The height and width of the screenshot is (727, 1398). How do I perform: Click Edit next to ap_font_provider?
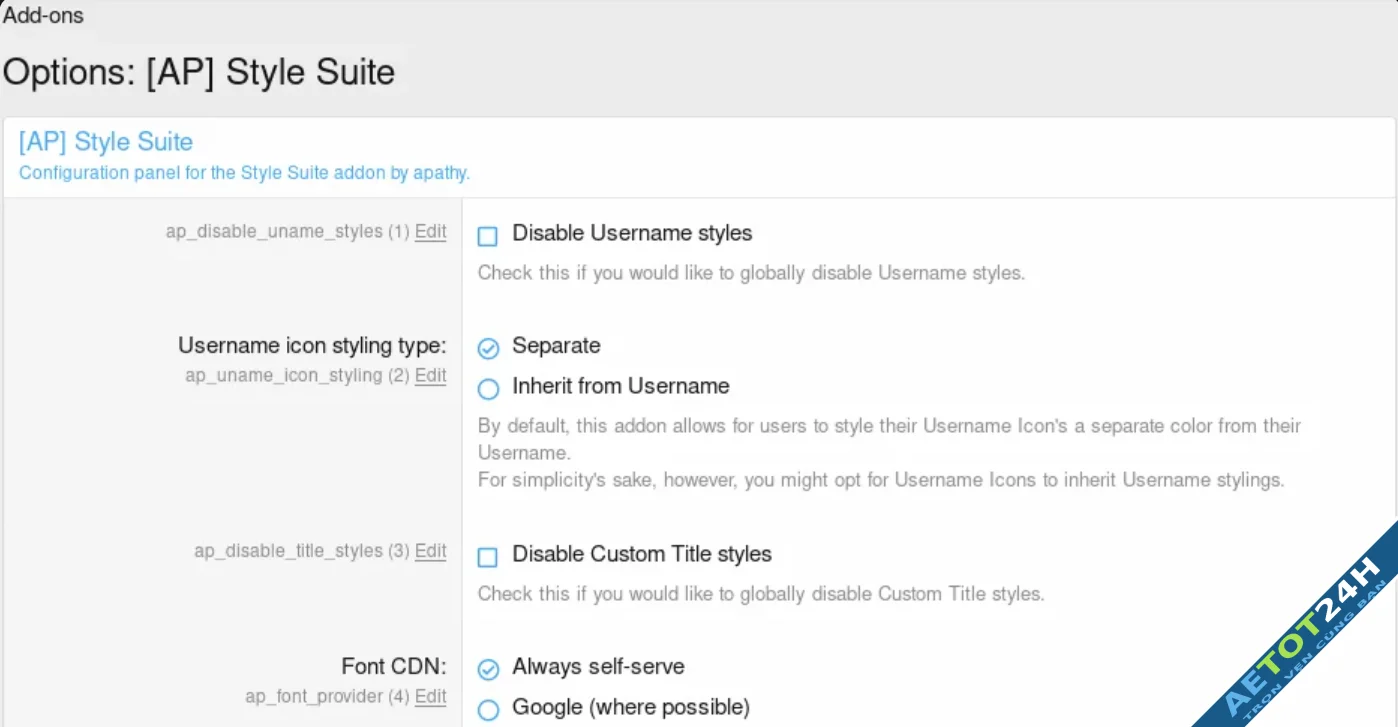430,697
